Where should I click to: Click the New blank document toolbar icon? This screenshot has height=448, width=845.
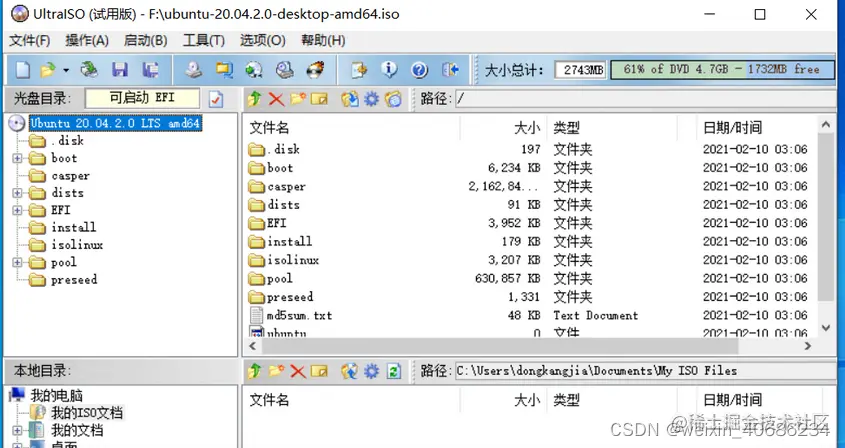click(23, 70)
